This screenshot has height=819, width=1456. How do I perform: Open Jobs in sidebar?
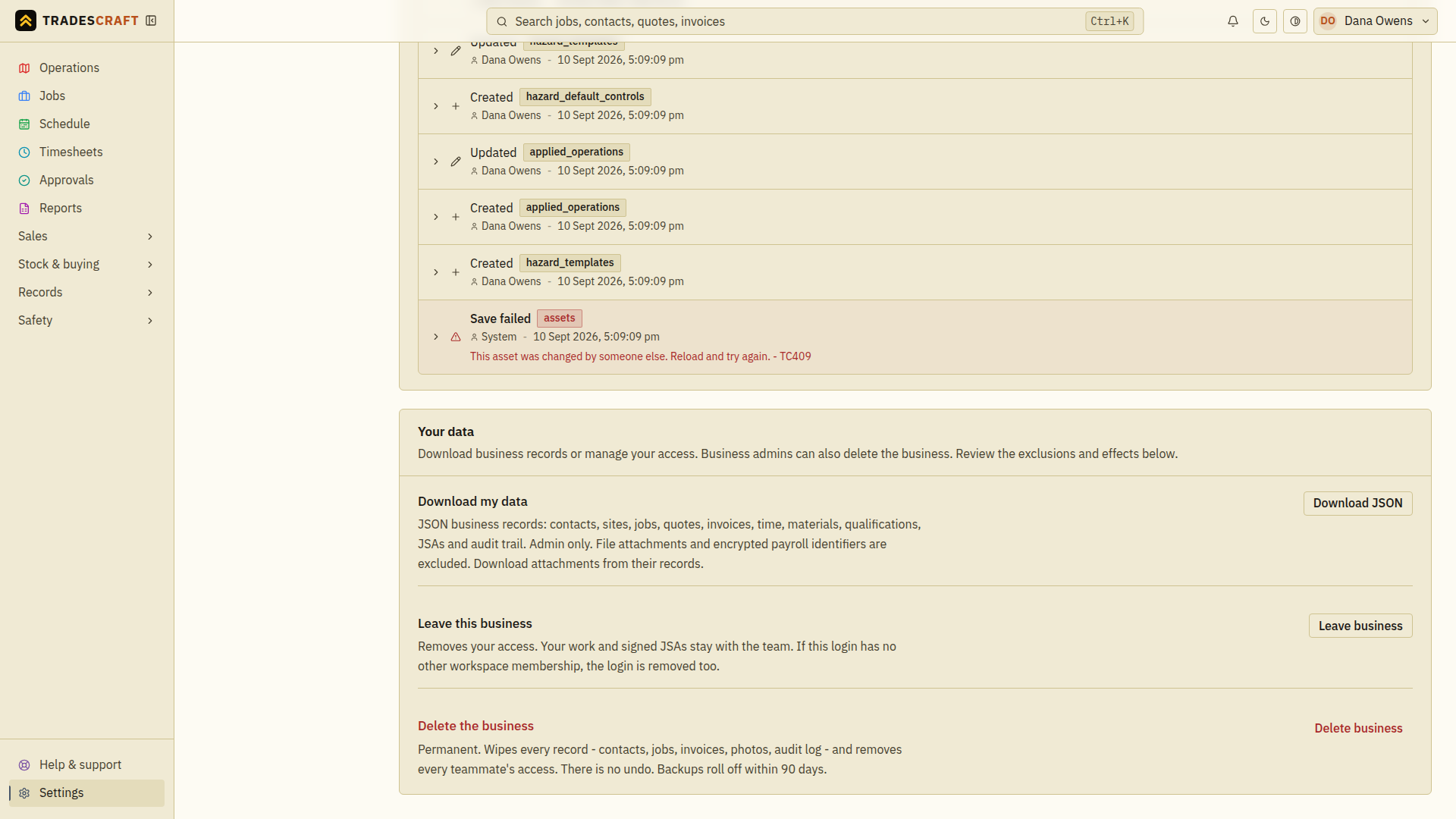(86, 96)
